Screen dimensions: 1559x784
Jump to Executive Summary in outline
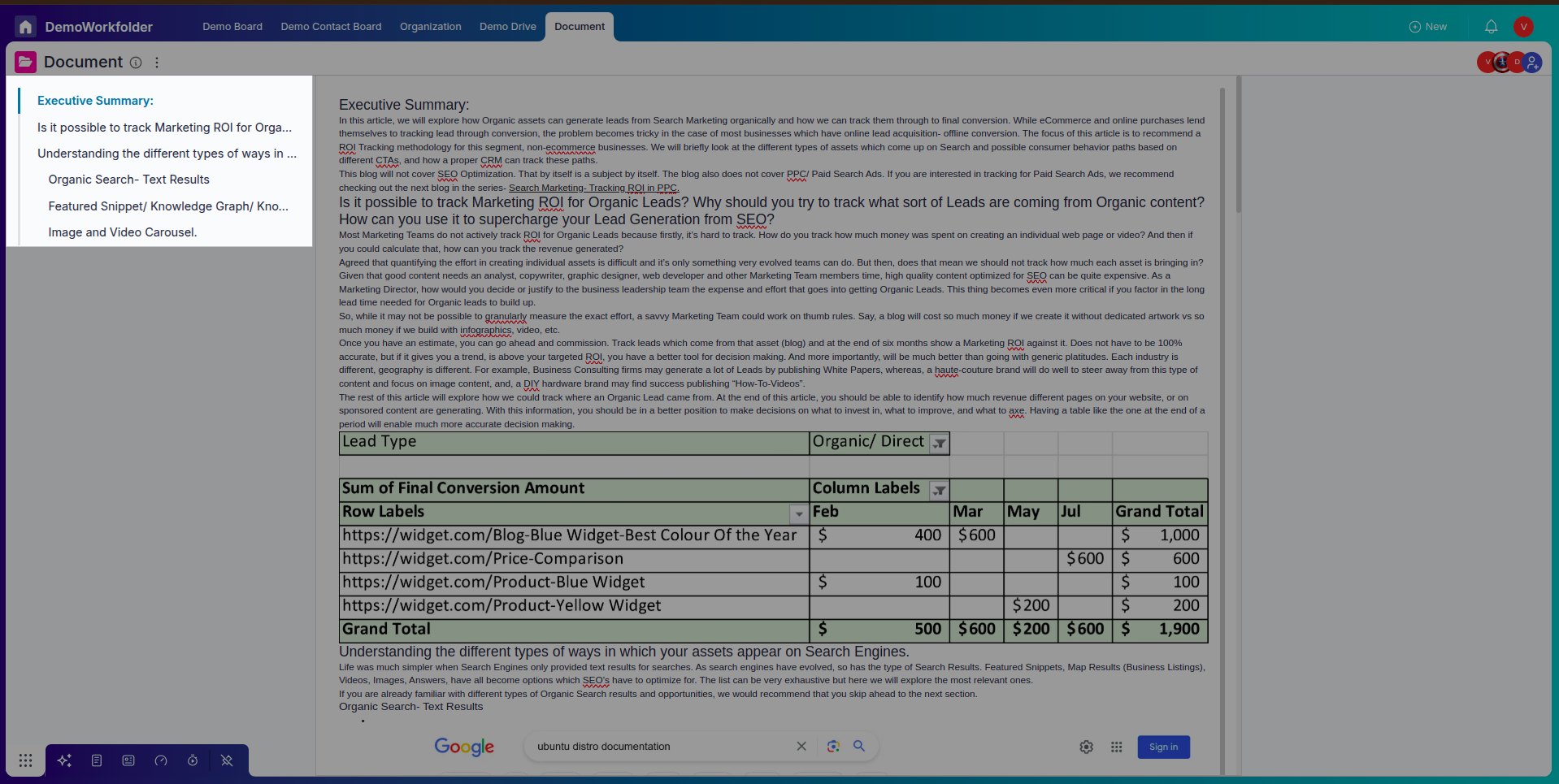(x=95, y=101)
